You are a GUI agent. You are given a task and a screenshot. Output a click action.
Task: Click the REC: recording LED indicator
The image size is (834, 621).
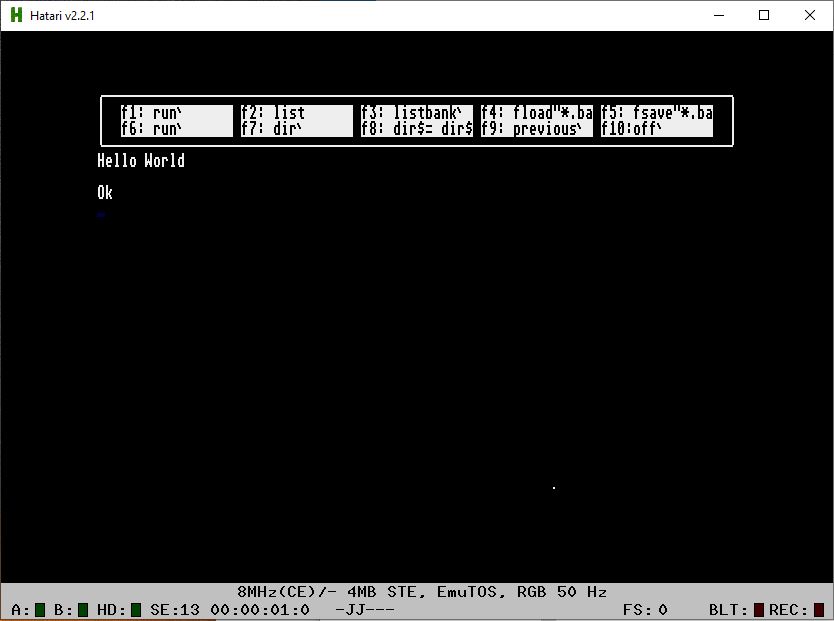[x=819, y=609]
